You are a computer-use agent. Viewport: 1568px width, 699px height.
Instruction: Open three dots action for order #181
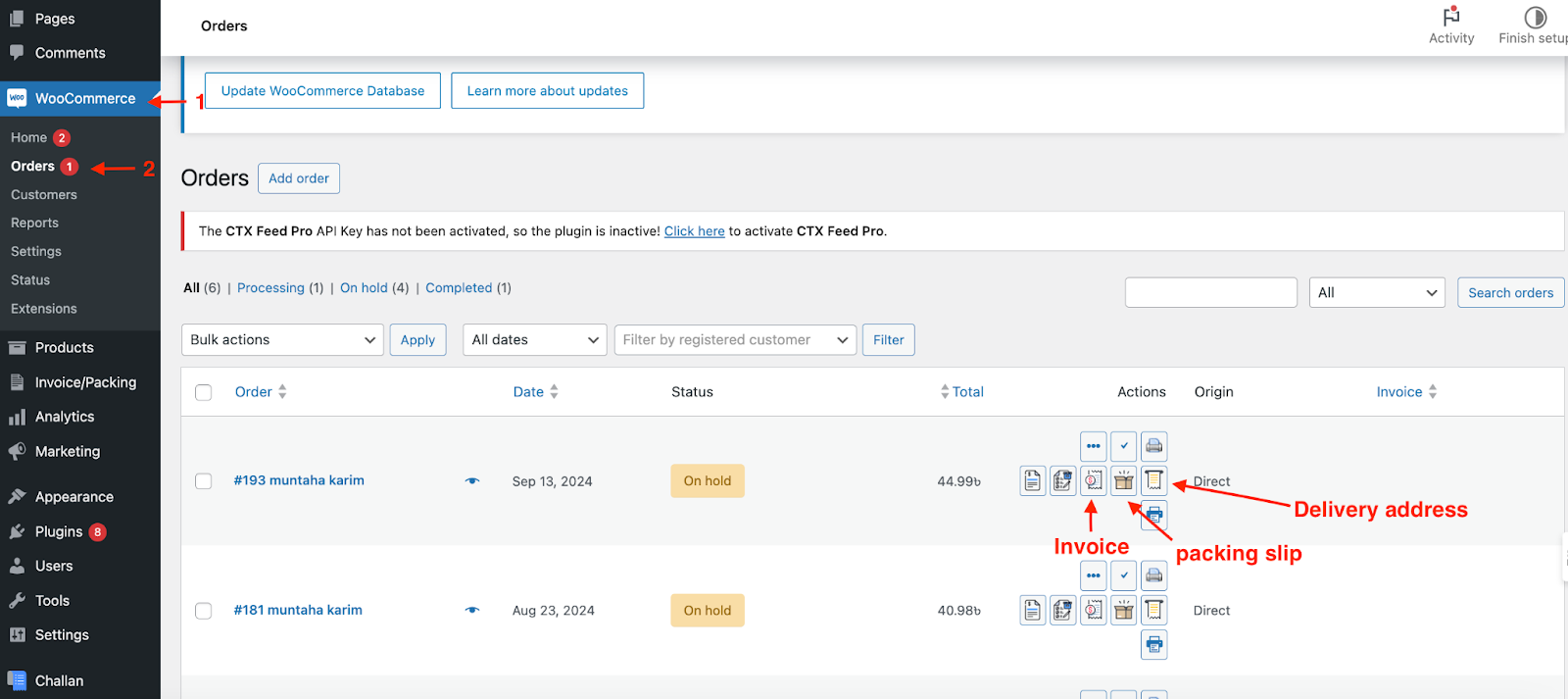coord(1094,575)
